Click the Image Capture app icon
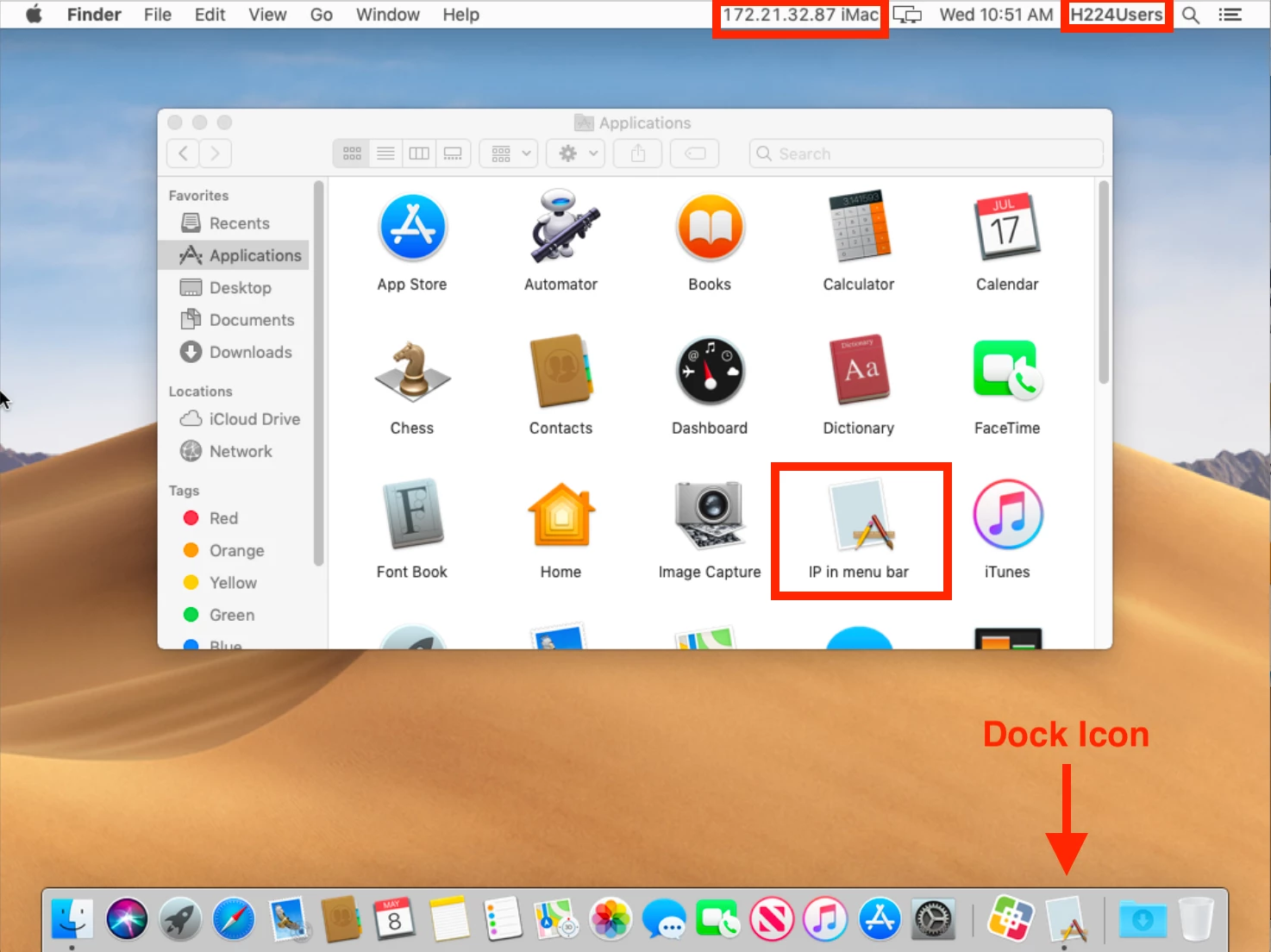This screenshot has width=1271, height=952. tap(710, 515)
